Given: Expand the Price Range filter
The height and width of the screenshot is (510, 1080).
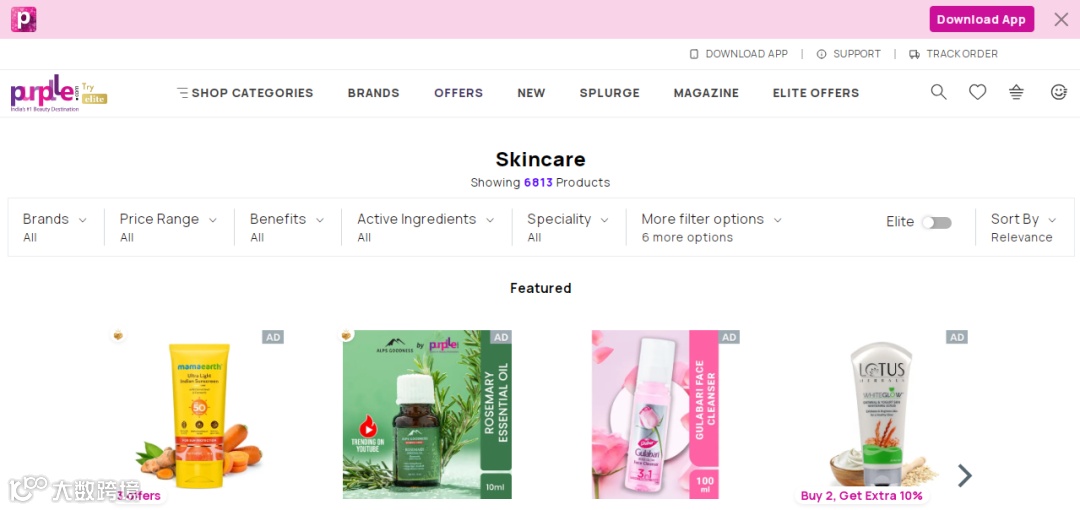Looking at the screenshot, I should pos(168,227).
